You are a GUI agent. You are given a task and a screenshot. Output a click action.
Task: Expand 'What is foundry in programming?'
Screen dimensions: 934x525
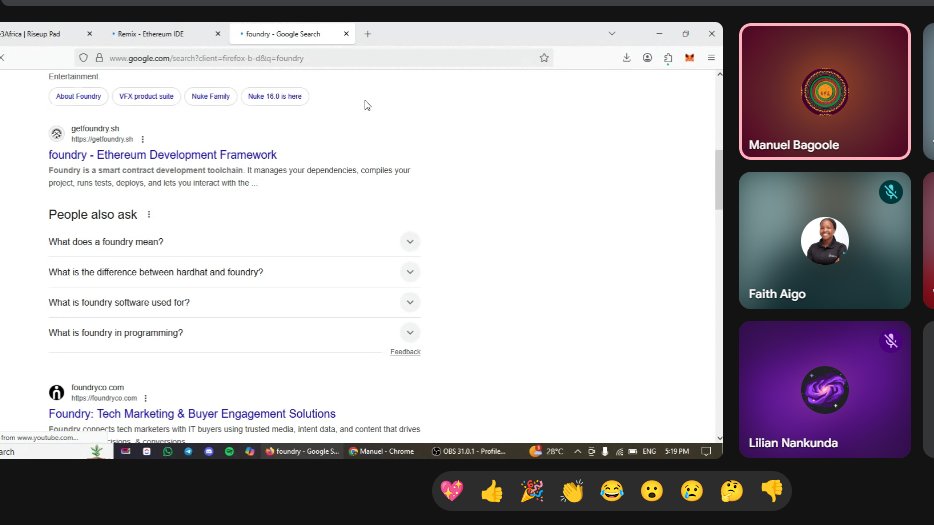tap(235, 333)
